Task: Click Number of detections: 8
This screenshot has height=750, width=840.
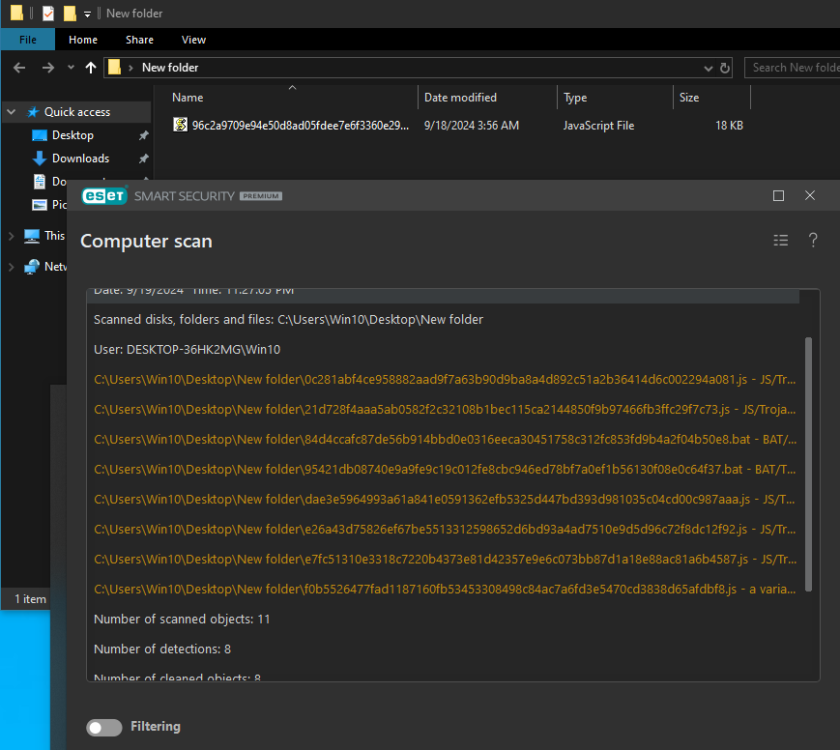Action: click(162, 649)
